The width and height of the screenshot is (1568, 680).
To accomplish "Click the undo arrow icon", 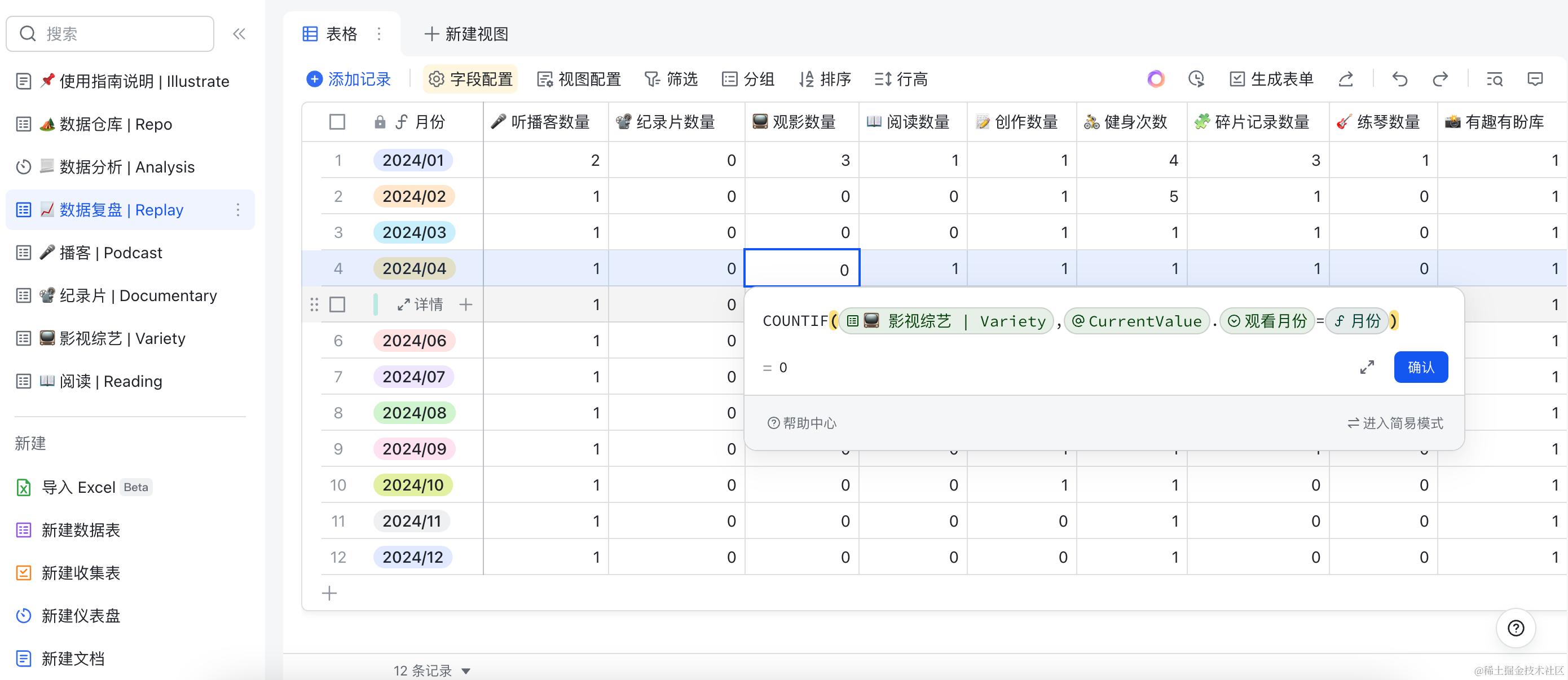I will (1399, 79).
